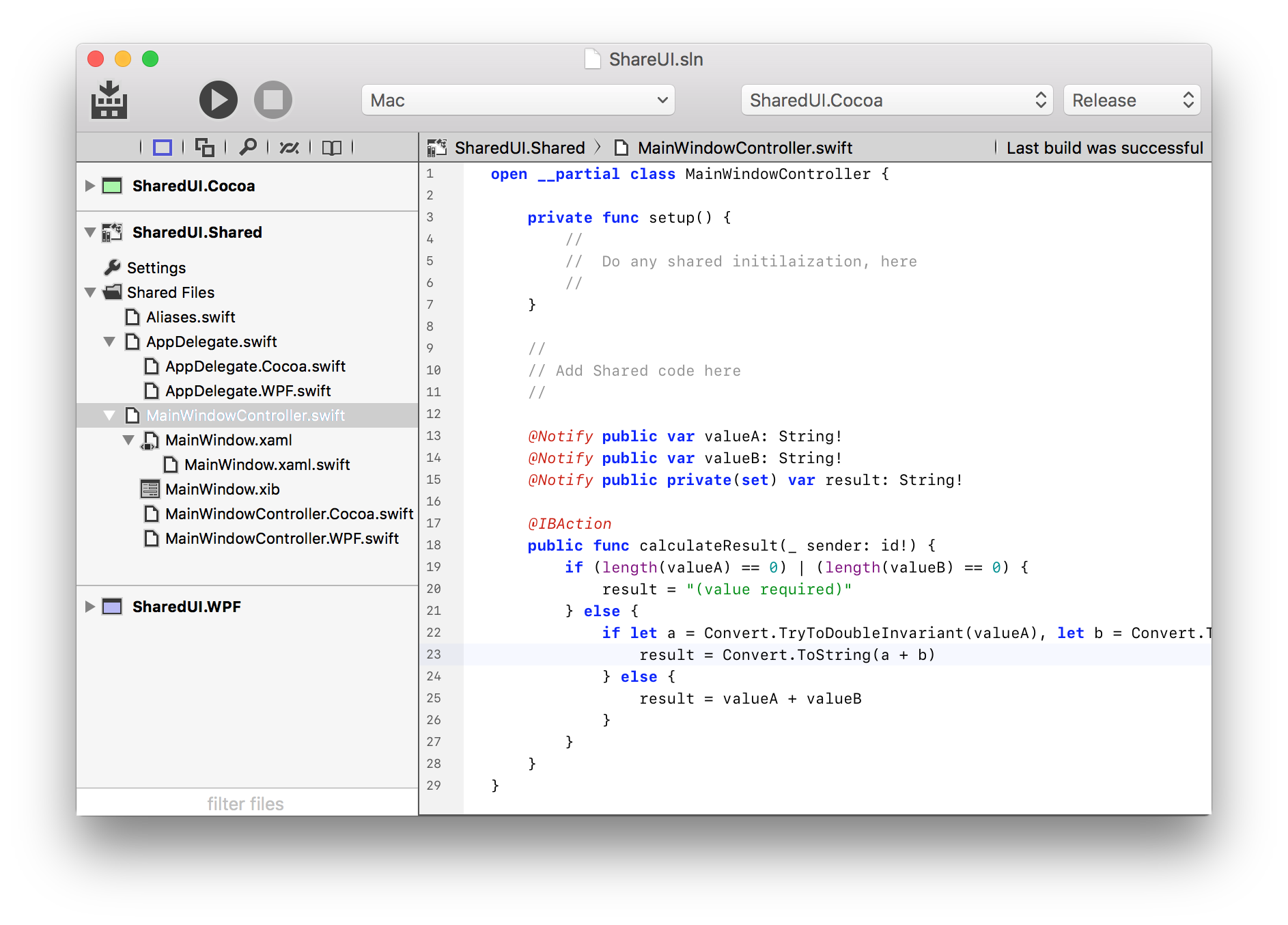The width and height of the screenshot is (1288, 925).
Task: Collapse the AppDelegate.swift node
Action: point(109,342)
